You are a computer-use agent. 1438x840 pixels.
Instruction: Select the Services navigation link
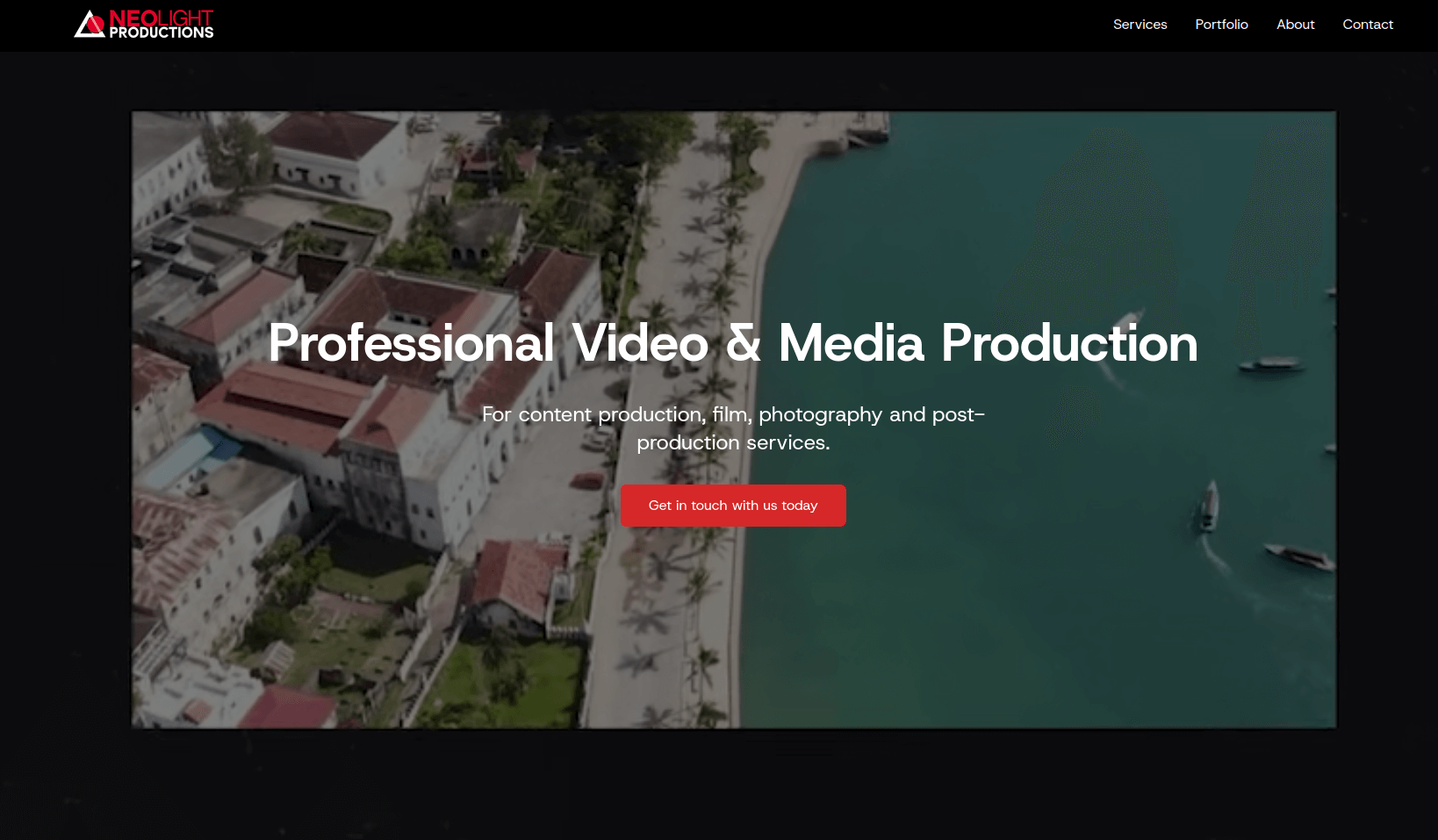click(x=1140, y=25)
